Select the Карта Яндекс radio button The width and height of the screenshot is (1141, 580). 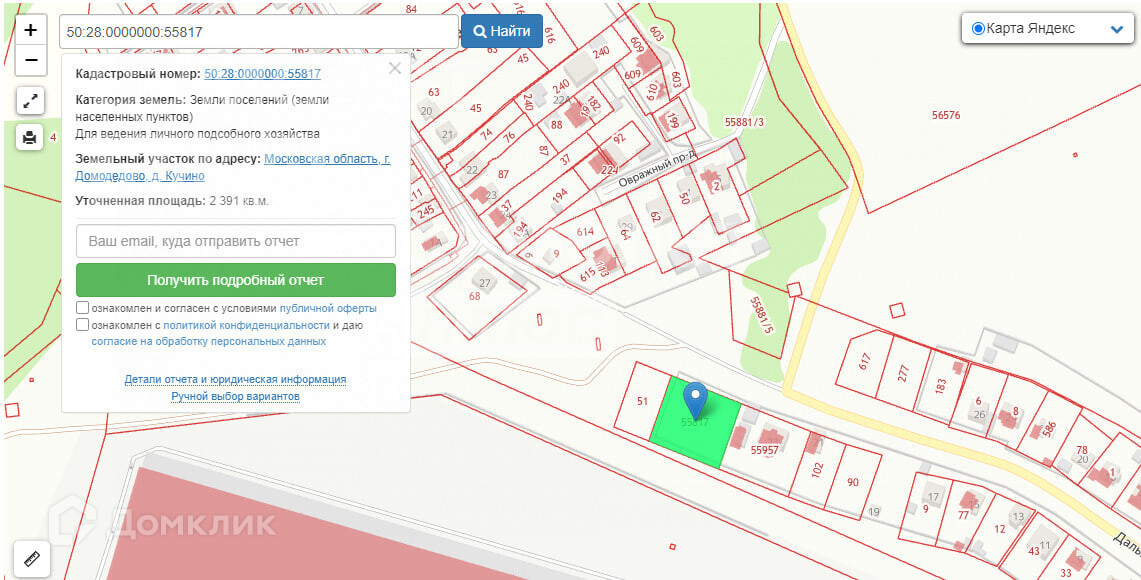click(978, 28)
